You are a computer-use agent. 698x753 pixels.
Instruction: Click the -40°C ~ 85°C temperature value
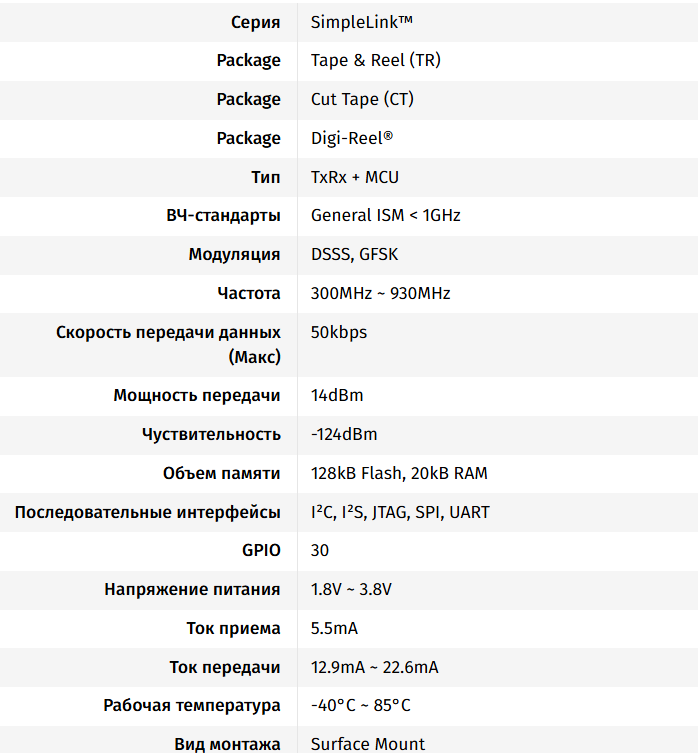tap(361, 705)
